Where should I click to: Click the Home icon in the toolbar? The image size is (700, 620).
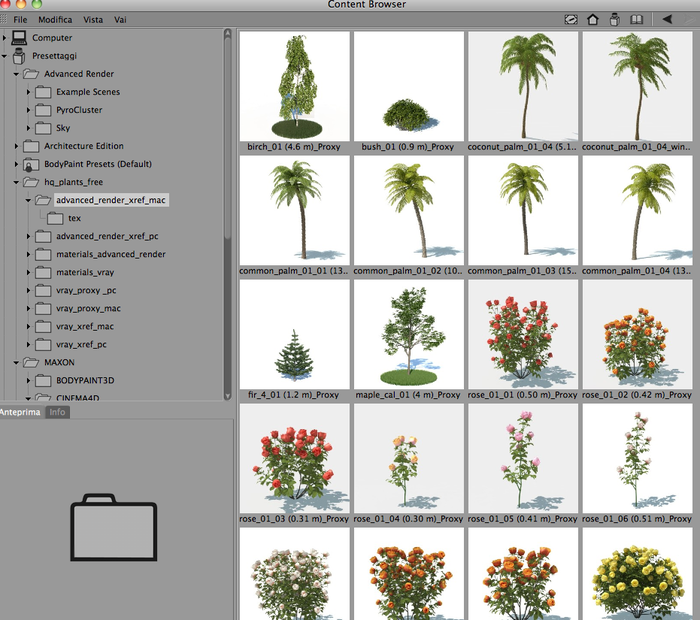point(592,20)
